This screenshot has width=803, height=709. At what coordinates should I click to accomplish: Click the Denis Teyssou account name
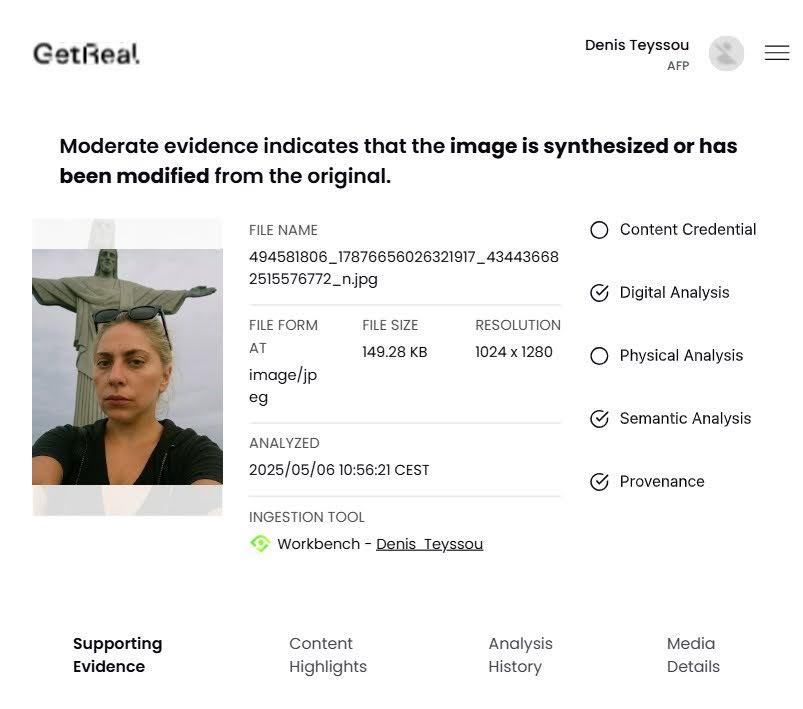click(x=636, y=45)
